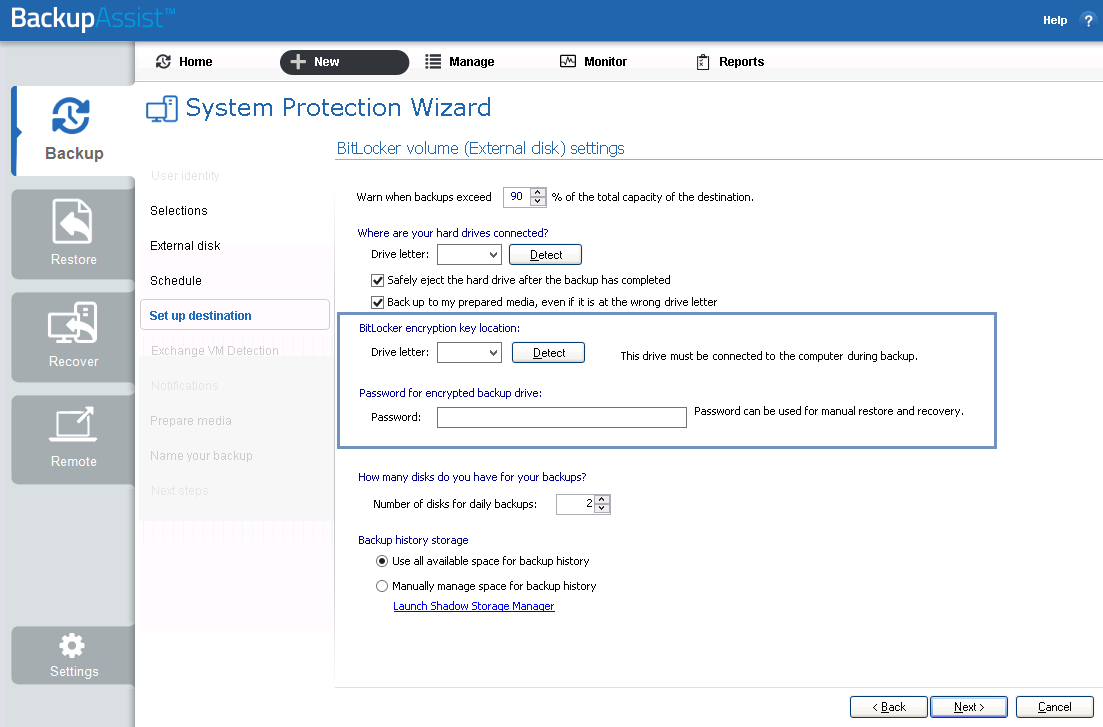Click the plus icon on New

pos(298,62)
